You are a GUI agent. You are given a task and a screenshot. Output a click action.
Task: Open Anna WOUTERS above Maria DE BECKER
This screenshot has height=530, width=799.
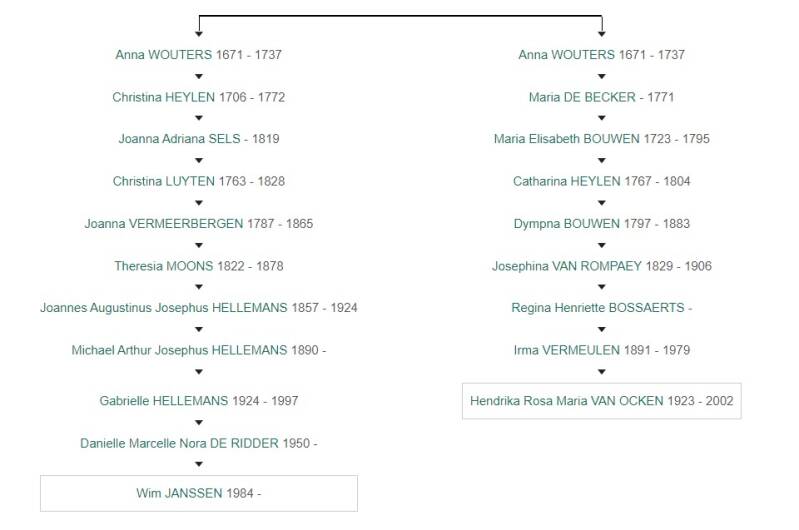click(x=601, y=55)
